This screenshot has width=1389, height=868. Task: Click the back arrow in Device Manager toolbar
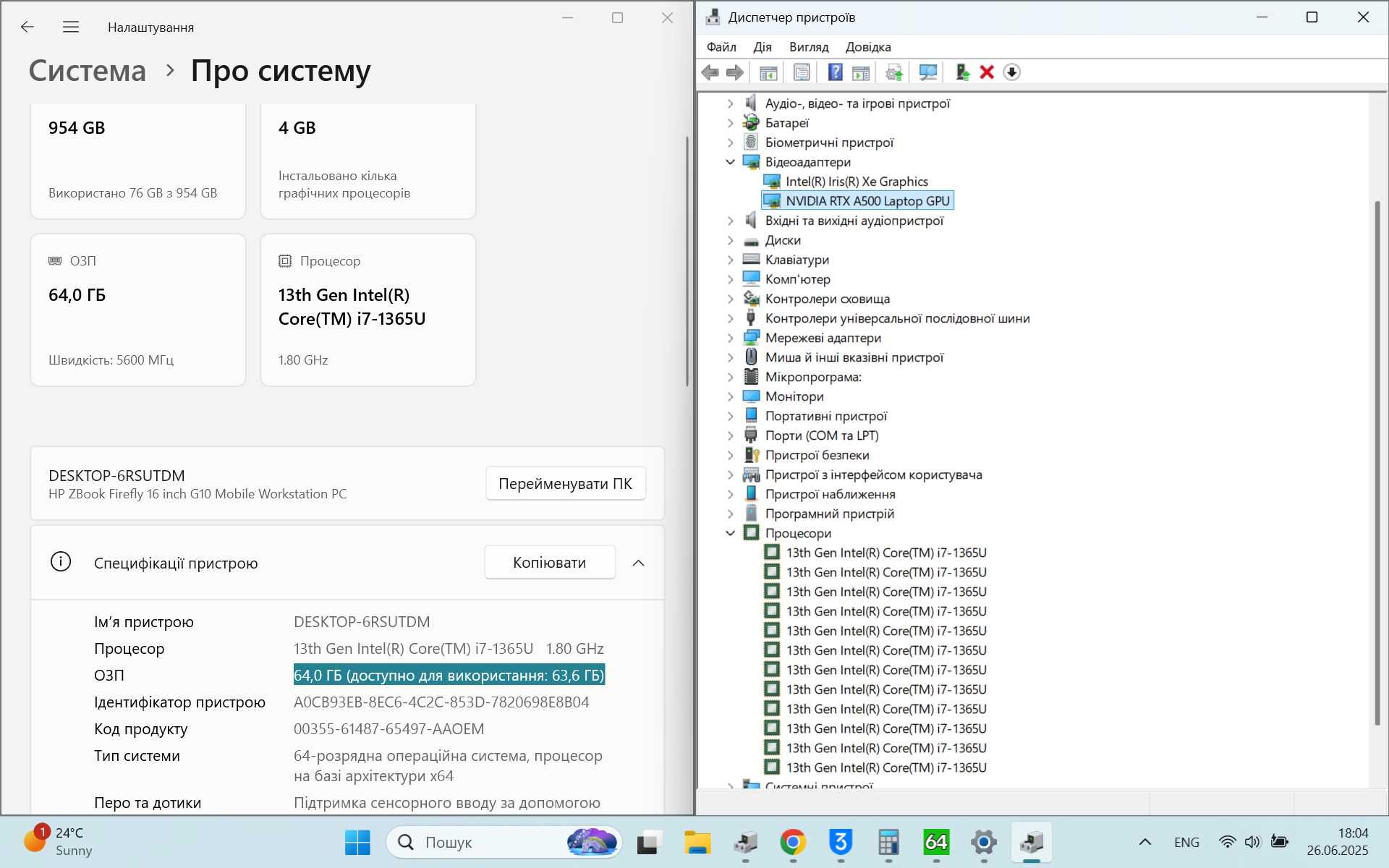tap(710, 72)
